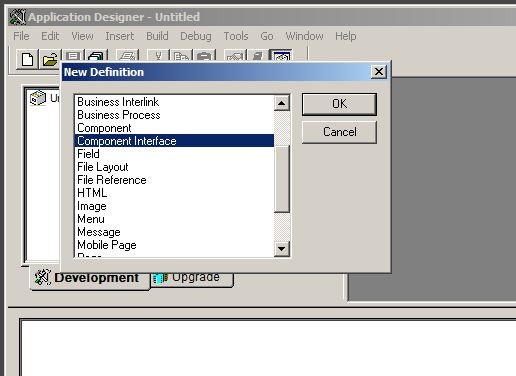
Task: Click the Application Designer title bar icon
Action: [x=17, y=17]
